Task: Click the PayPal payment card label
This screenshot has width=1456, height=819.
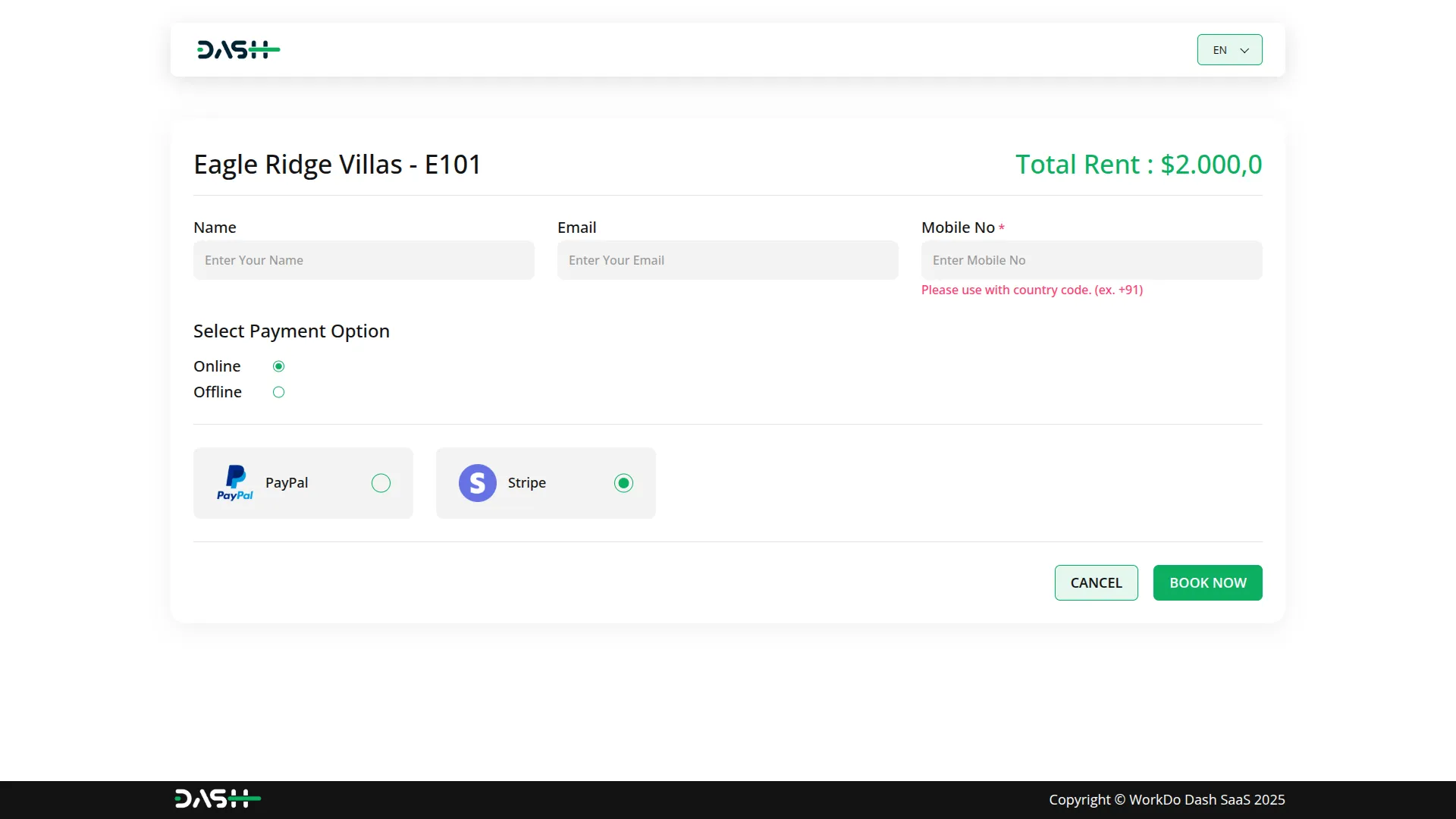Action: click(287, 483)
